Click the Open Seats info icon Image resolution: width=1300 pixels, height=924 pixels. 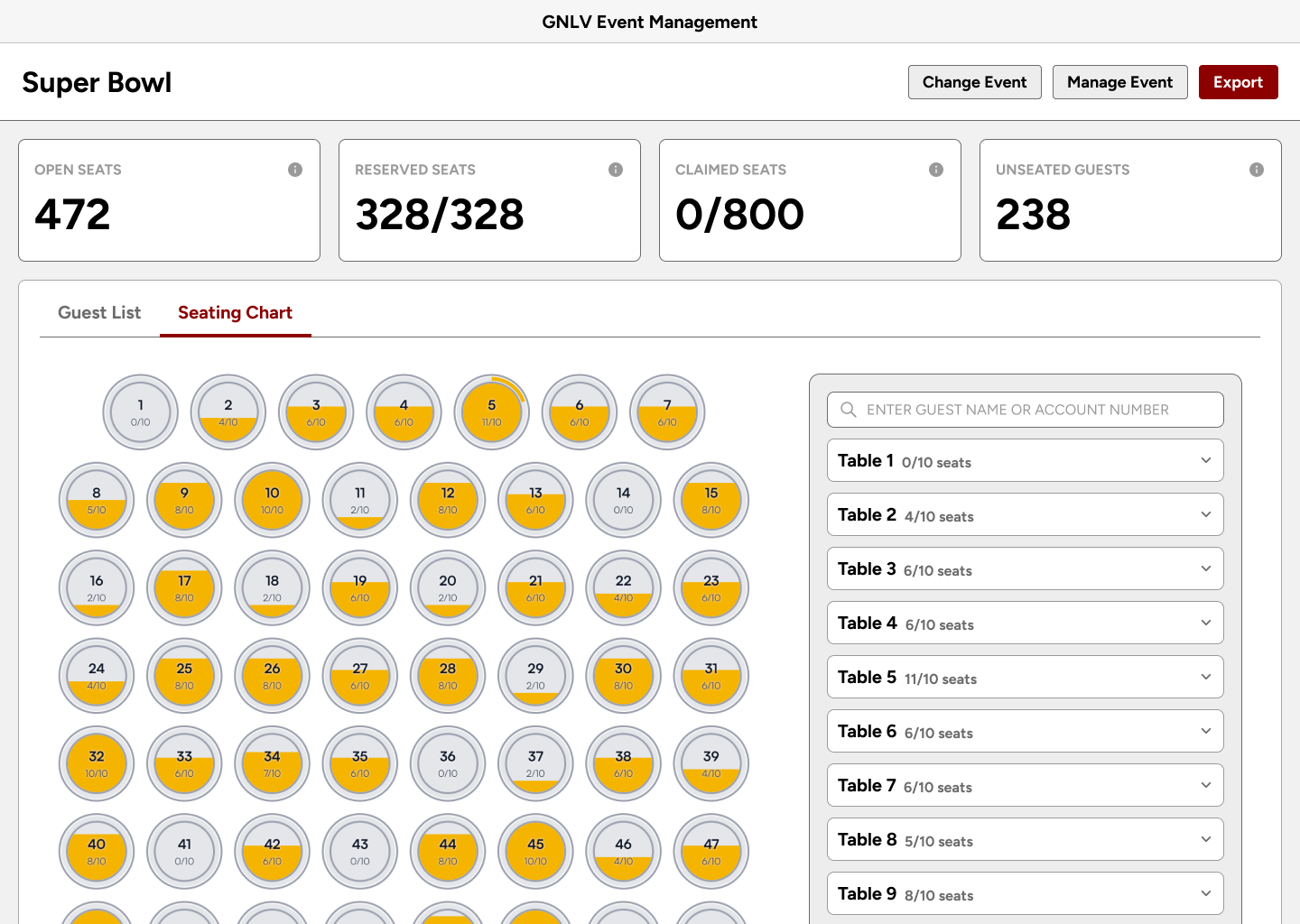295,170
